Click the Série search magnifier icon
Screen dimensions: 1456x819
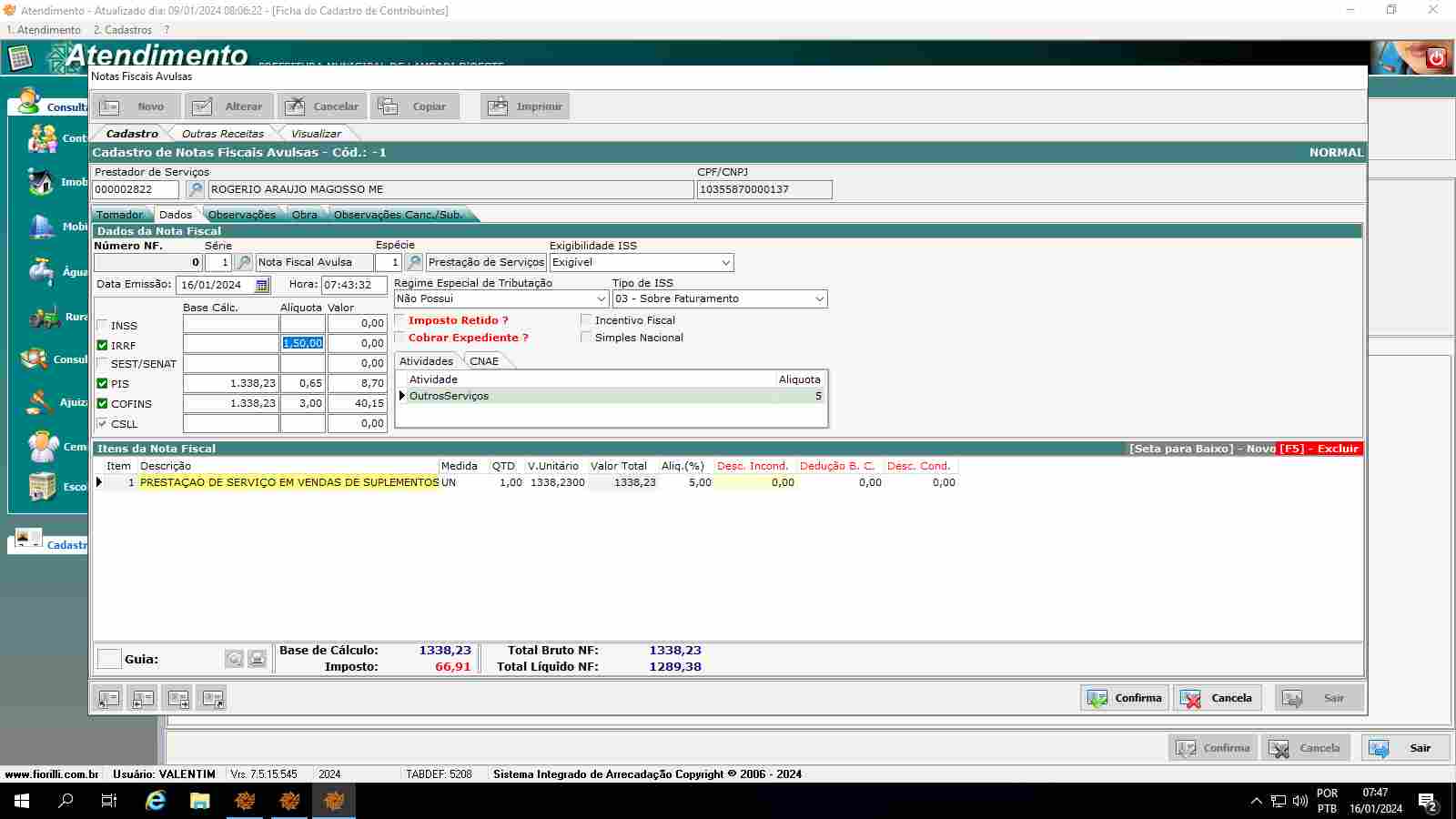[244, 262]
